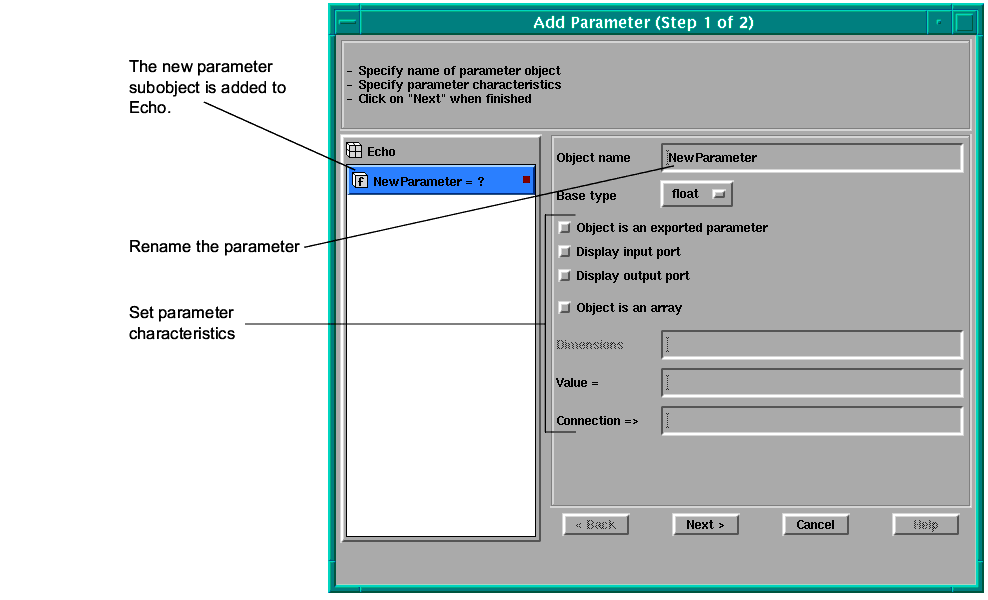988x600 pixels.
Task: Click the red square marker on NewParameter row
Action: 526,180
